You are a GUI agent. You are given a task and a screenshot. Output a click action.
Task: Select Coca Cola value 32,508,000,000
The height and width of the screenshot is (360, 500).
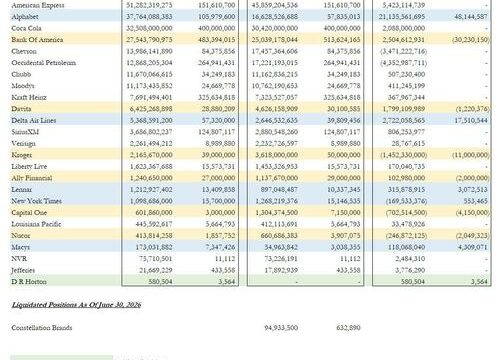pyautogui.click(x=149, y=28)
